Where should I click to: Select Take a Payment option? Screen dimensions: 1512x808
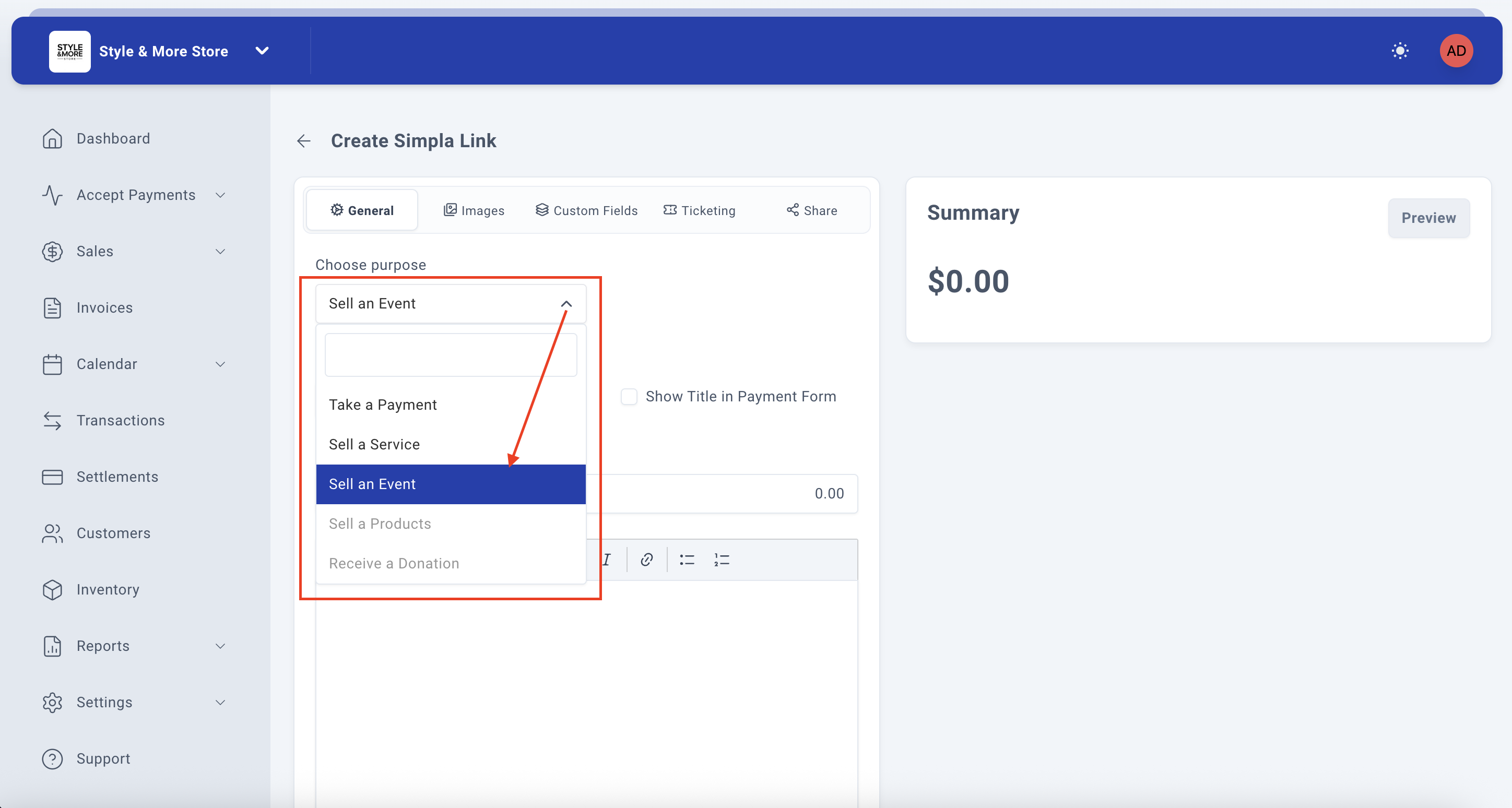point(383,405)
